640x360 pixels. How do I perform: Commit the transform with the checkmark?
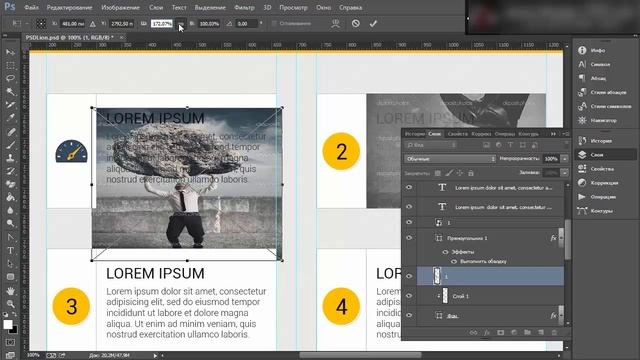click(373, 24)
